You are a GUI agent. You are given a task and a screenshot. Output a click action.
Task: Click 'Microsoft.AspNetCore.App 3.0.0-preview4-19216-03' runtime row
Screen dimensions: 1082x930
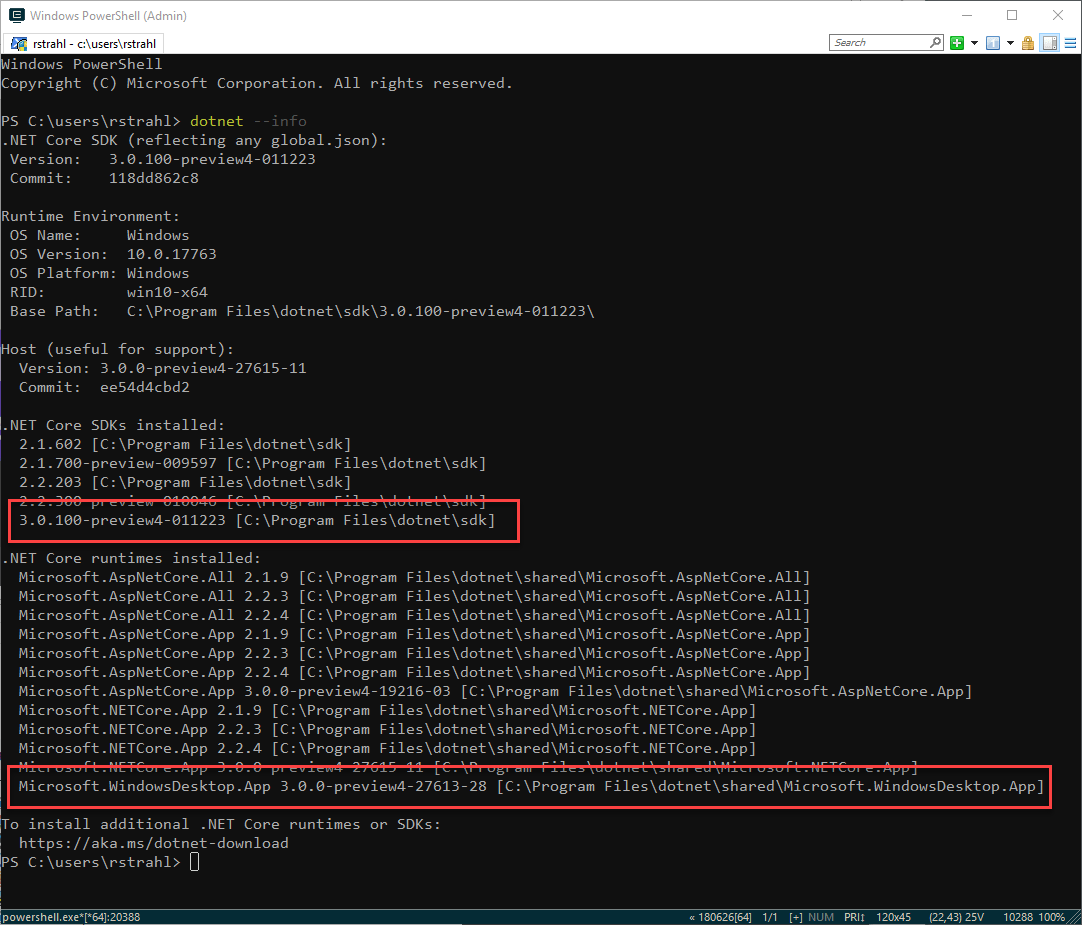tap(495, 691)
